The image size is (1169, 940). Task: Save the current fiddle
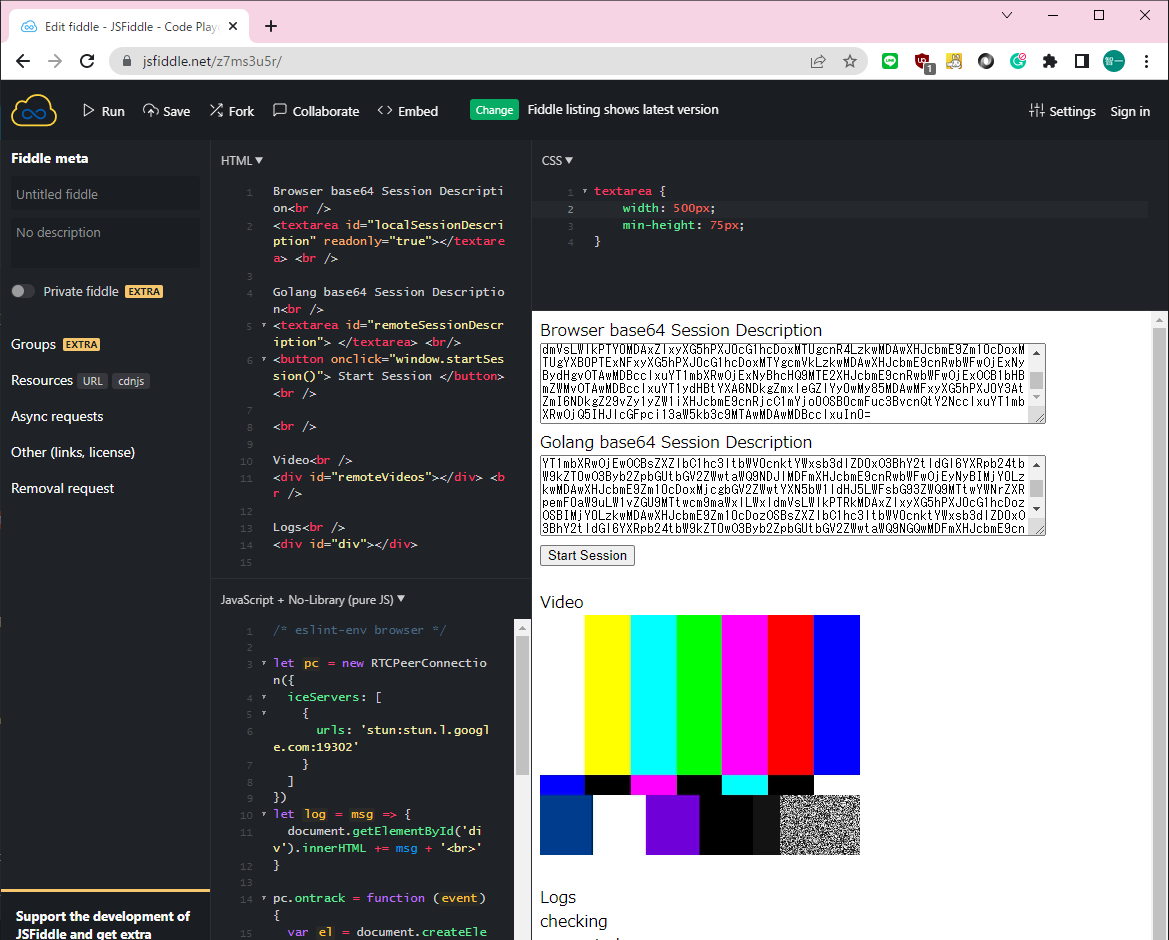pyautogui.click(x=166, y=111)
